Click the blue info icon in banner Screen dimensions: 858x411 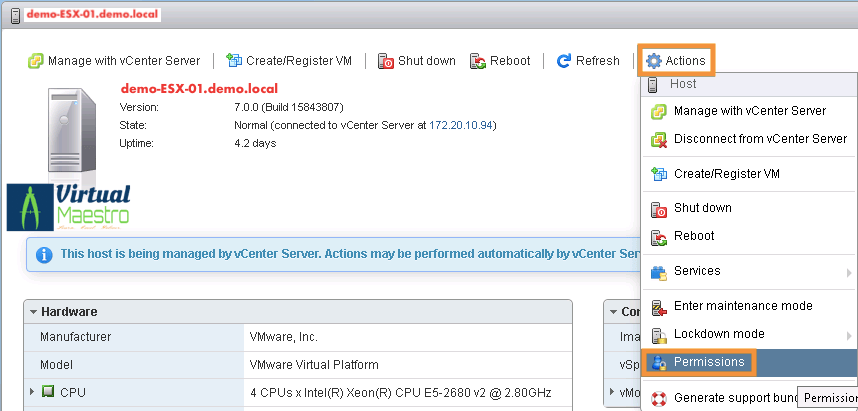(x=44, y=254)
